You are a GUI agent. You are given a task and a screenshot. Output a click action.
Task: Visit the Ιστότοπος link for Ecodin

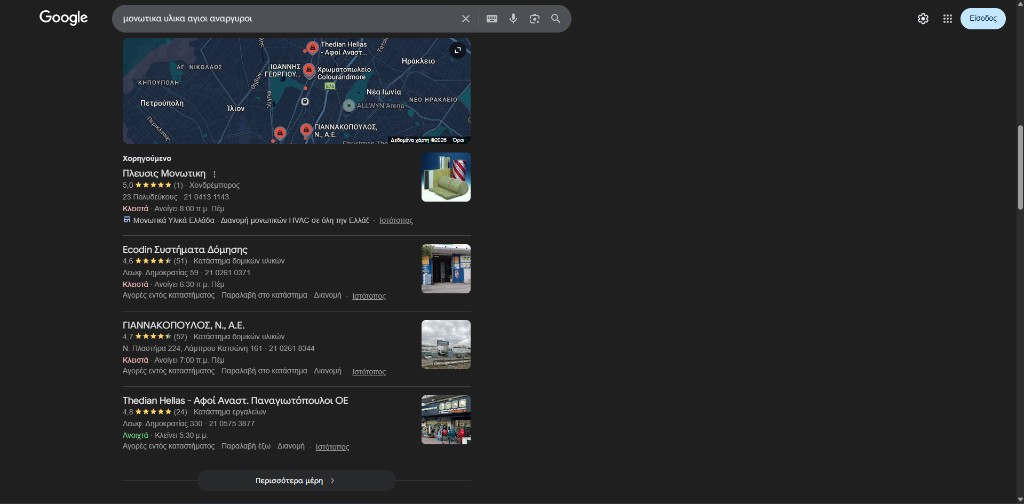point(369,296)
